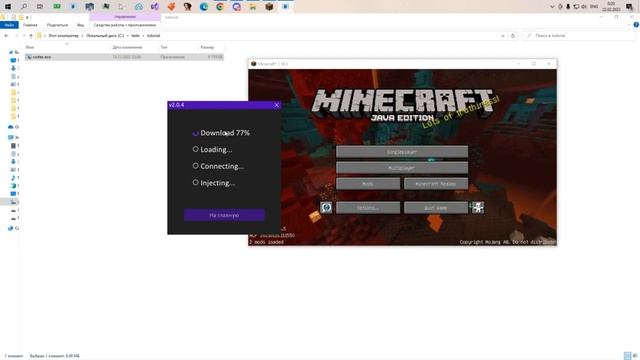Open the Файл tab
The width and height of the screenshot is (640, 360).
(9, 25)
